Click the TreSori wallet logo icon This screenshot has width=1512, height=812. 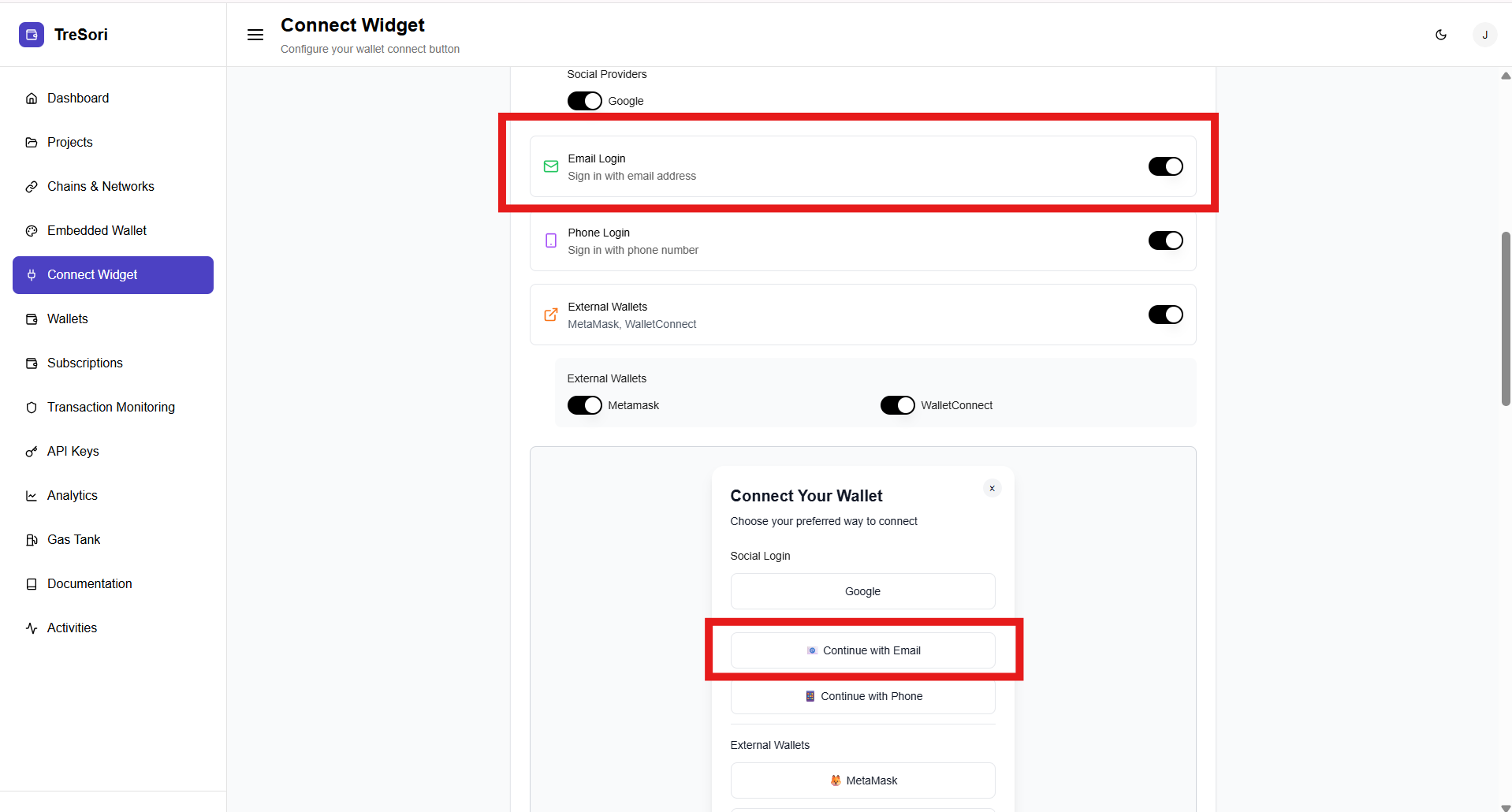pos(32,35)
